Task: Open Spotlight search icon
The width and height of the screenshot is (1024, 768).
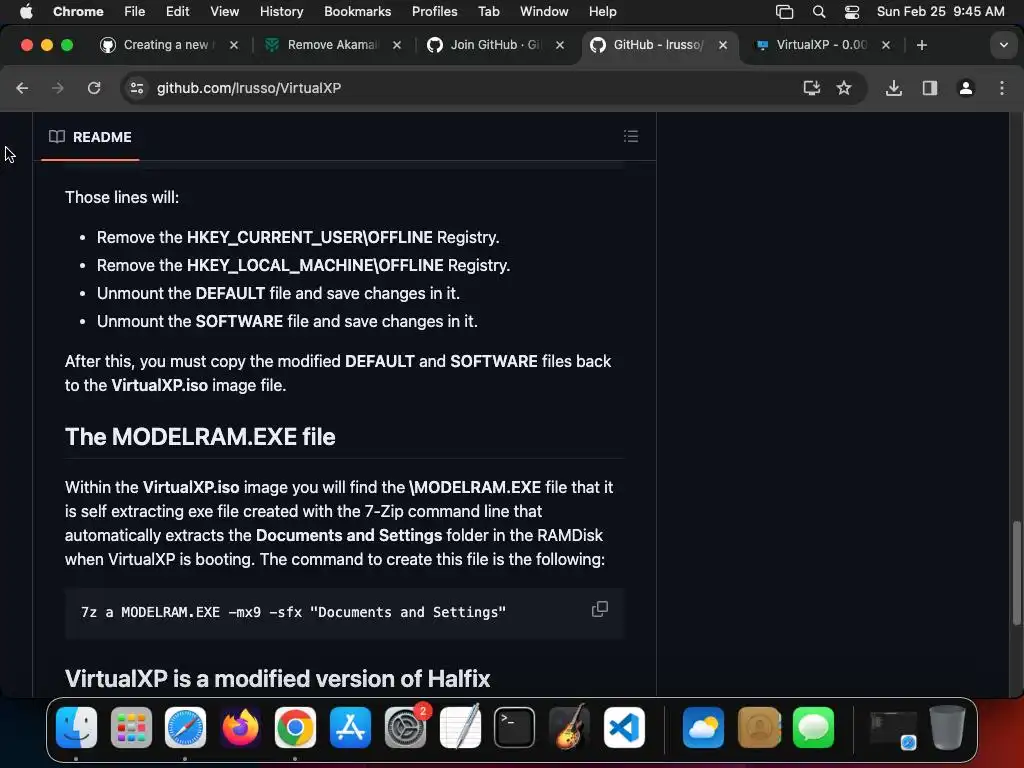Action: (818, 11)
